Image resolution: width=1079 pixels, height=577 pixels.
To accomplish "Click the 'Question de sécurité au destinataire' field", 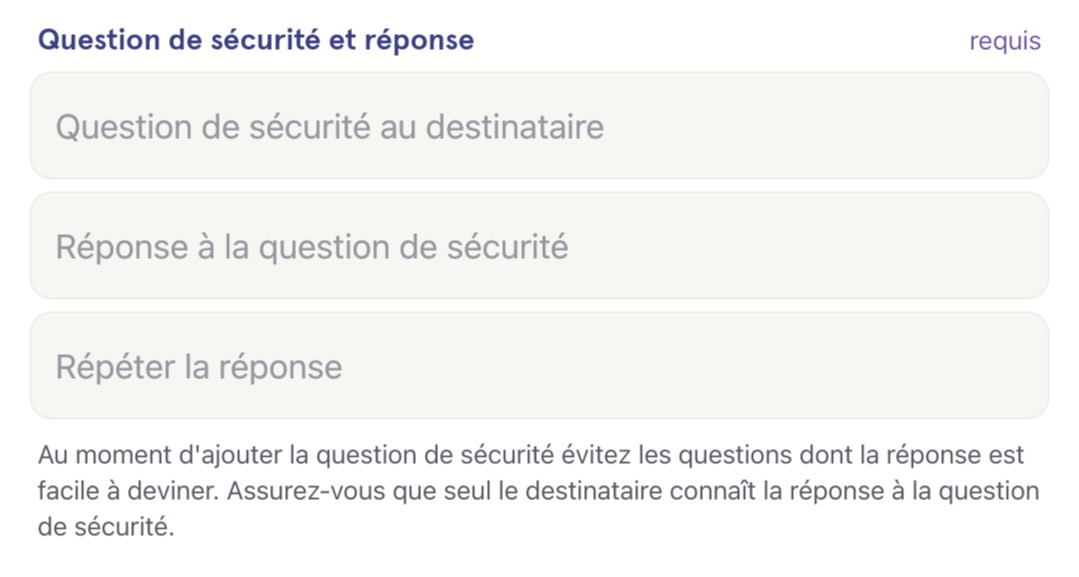I will (539, 126).
